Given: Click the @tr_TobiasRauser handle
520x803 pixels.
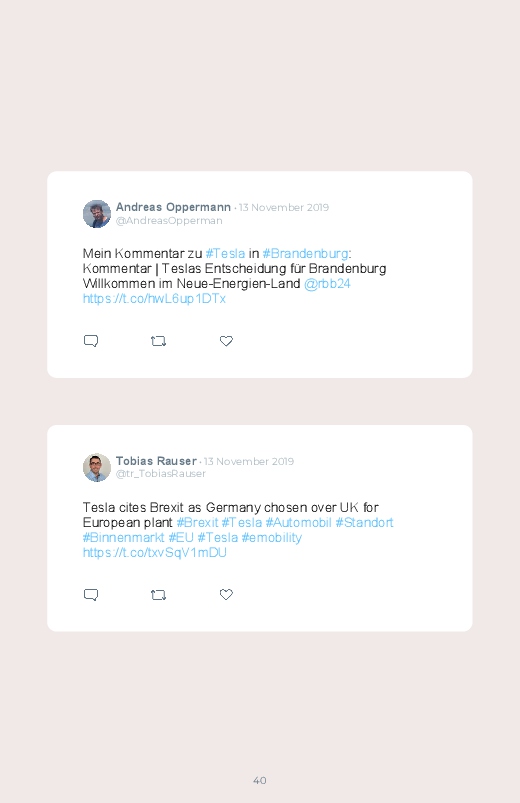Looking at the screenshot, I should [x=161, y=474].
